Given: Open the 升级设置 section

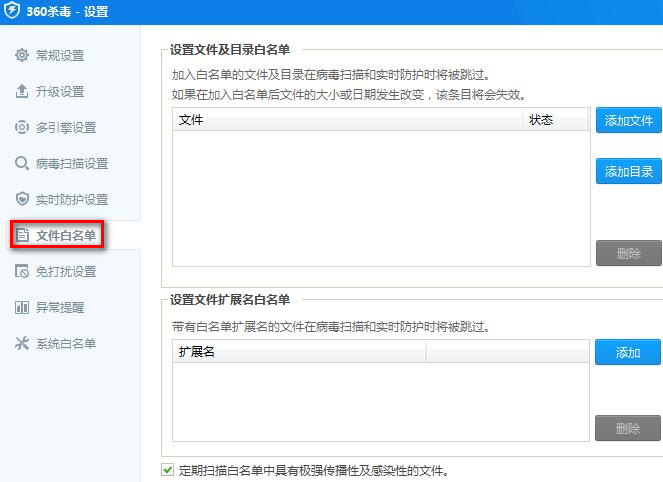Looking at the screenshot, I should 60,91.
